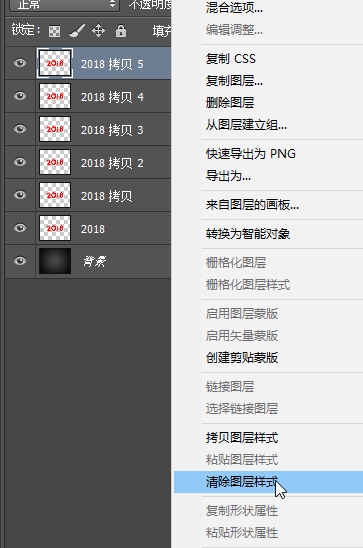
Task: Select the 2018 拷贝 layer thumbnail
Action: click(x=55, y=195)
